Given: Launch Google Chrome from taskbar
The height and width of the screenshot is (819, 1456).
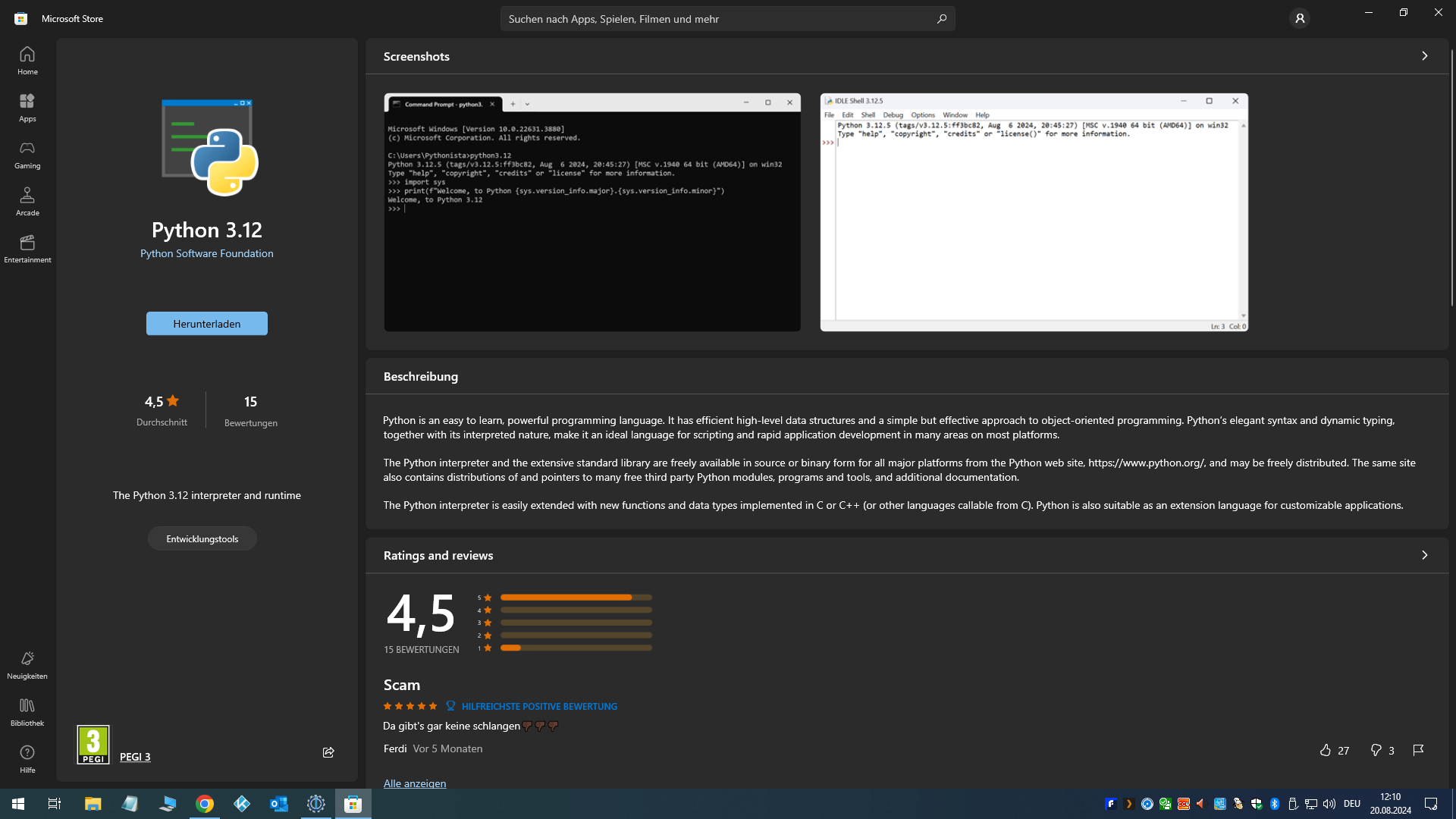Looking at the screenshot, I should (x=205, y=804).
